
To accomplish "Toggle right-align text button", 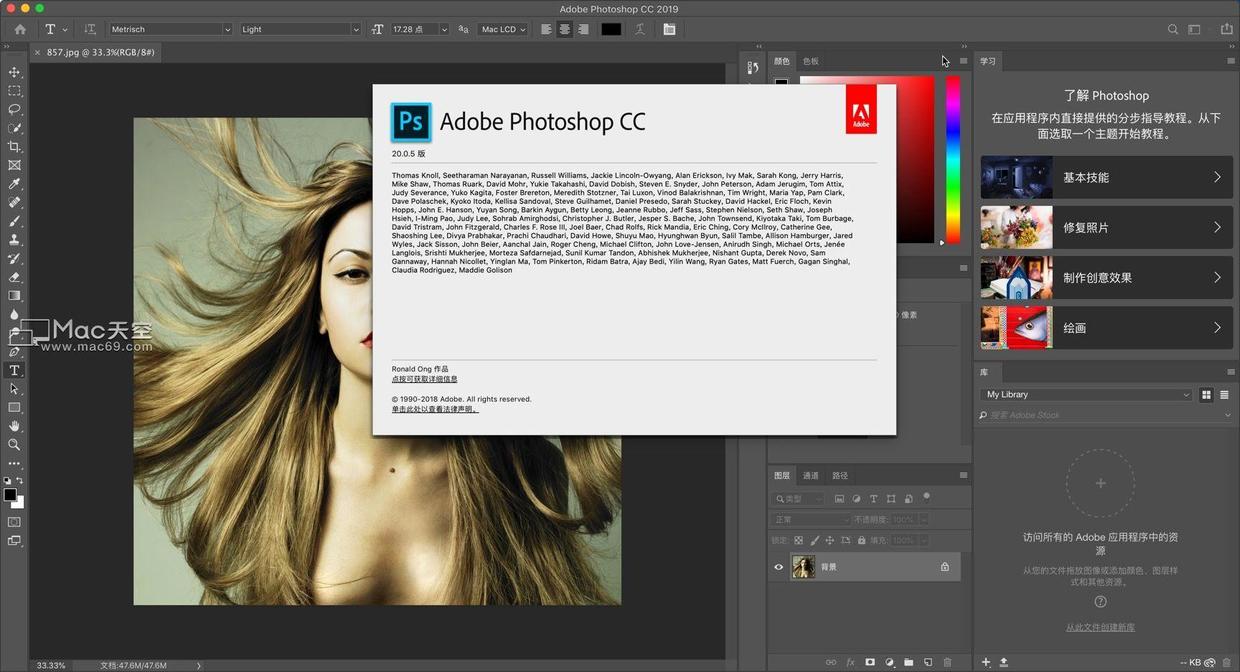I will [x=584, y=29].
